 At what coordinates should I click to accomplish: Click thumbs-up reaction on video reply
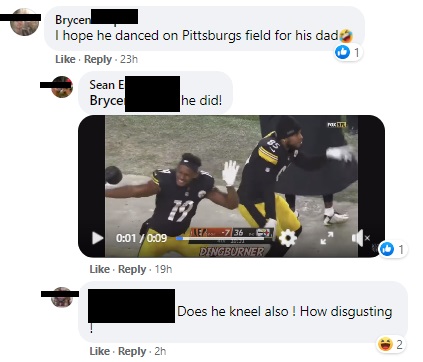[x=387, y=249]
